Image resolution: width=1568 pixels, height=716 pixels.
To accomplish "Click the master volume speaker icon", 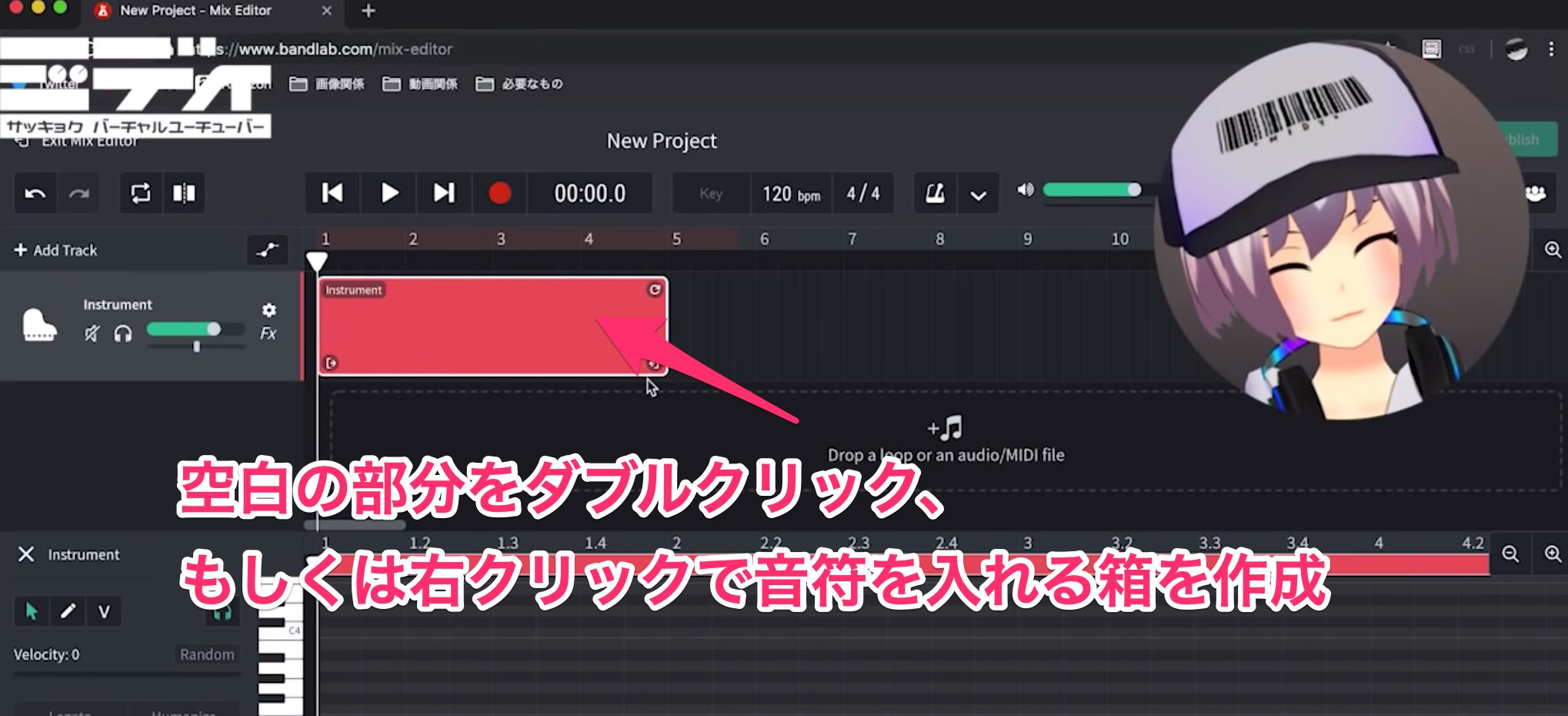I will coord(1026,189).
